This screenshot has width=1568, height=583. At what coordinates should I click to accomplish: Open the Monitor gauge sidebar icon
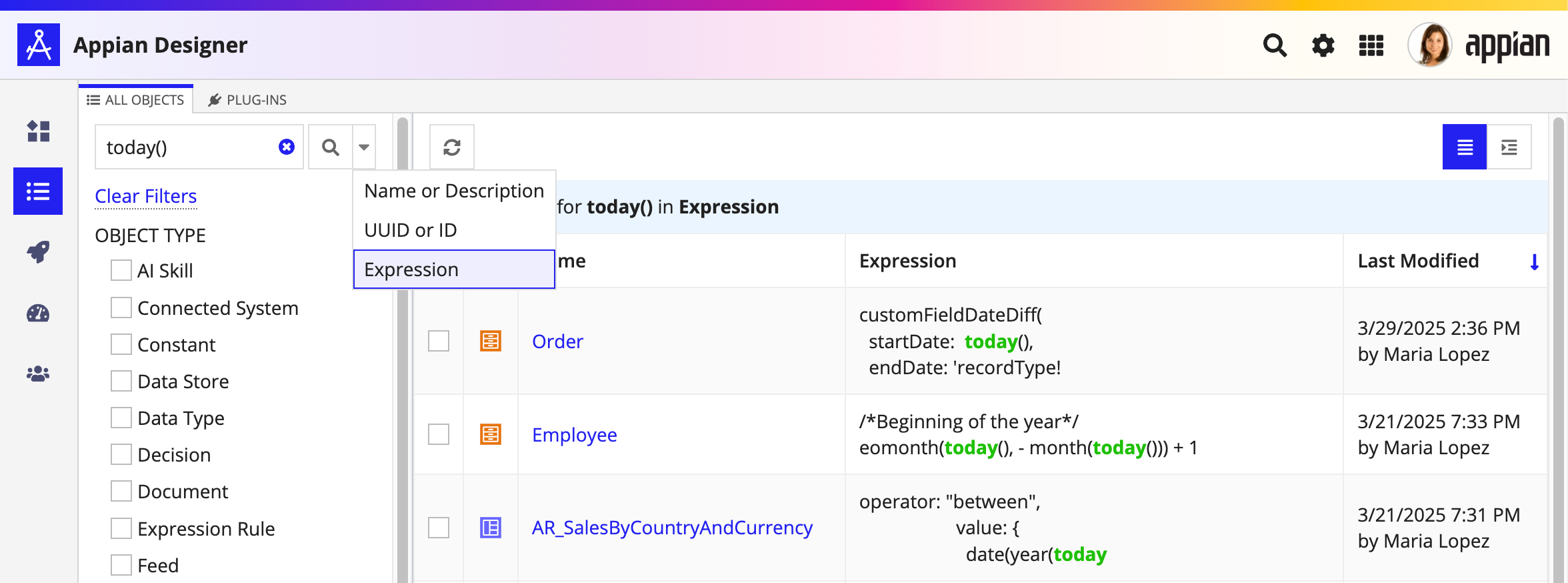point(38,313)
